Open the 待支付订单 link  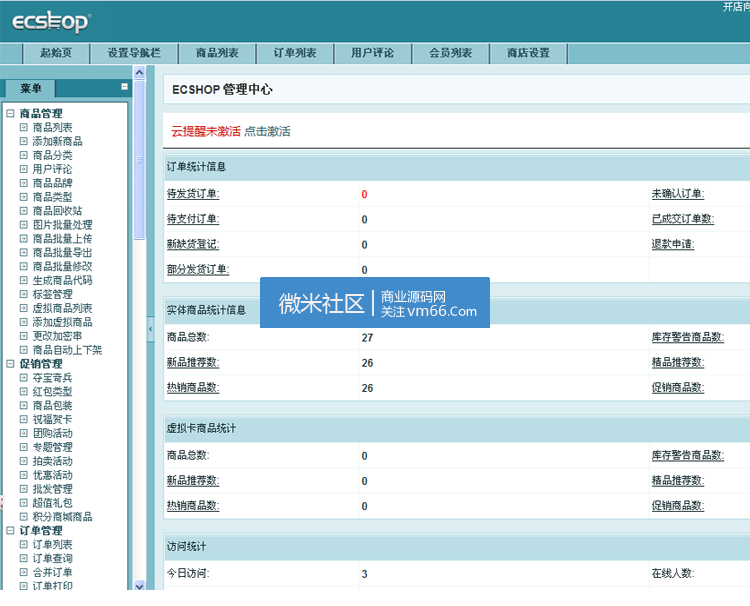[193, 219]
